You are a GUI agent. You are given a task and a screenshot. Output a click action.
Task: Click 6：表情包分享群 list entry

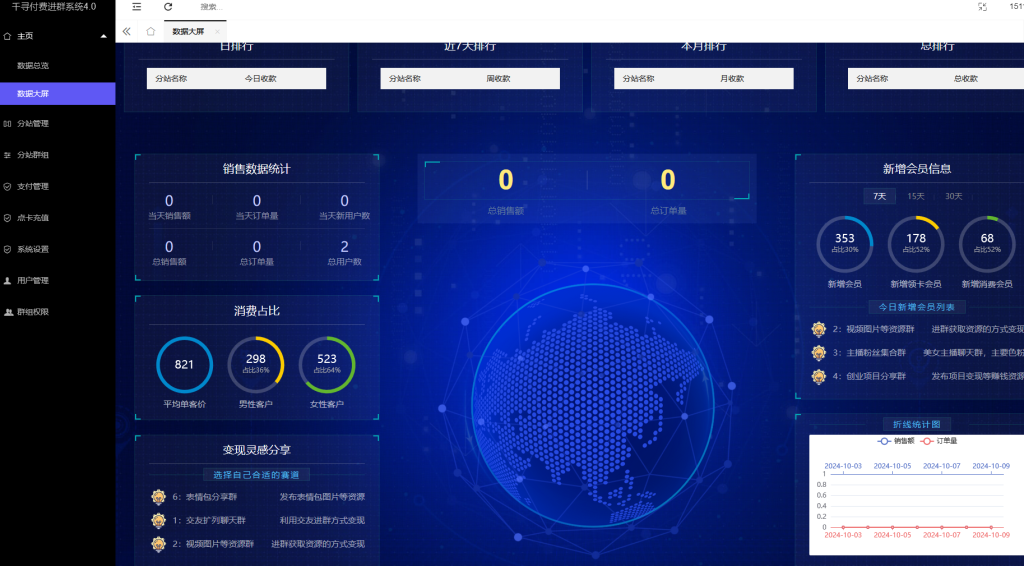[204, 497]
